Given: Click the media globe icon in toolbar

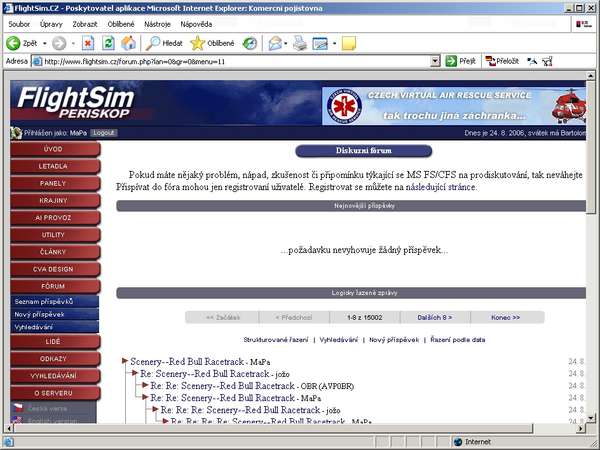Looking at the screenshot, I should [250, 43].
